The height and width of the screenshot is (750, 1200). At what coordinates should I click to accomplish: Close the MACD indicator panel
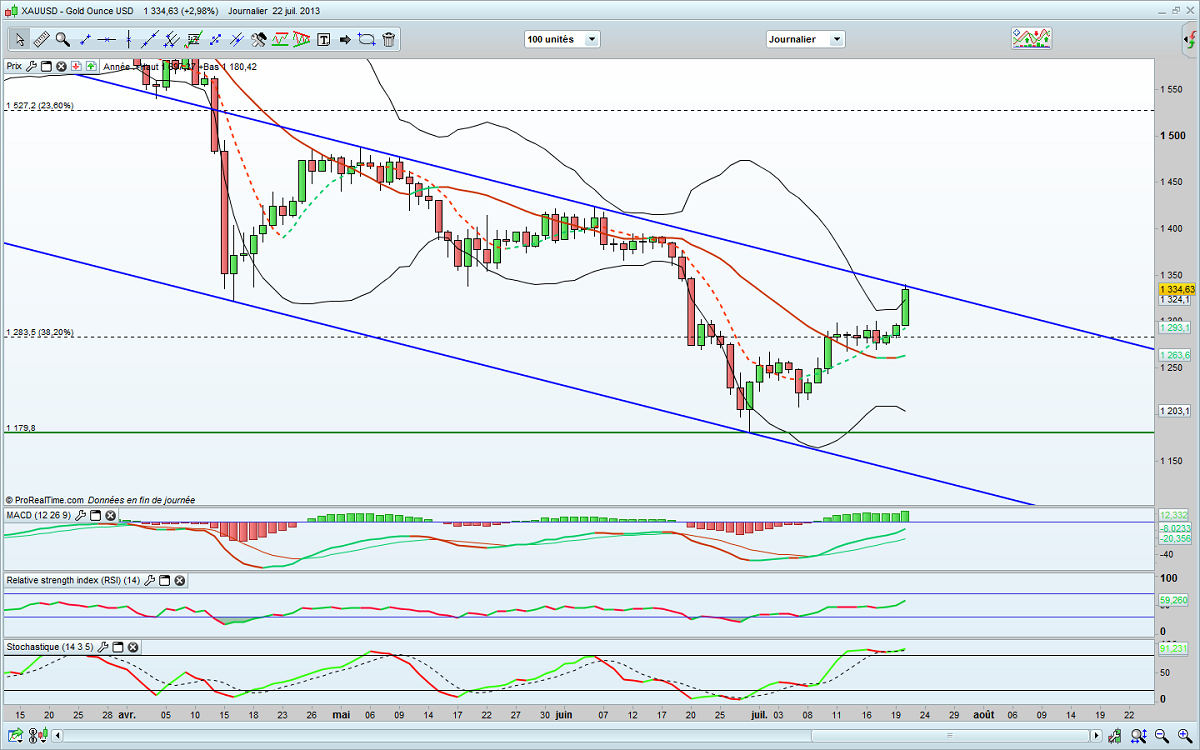click(111, 516)
